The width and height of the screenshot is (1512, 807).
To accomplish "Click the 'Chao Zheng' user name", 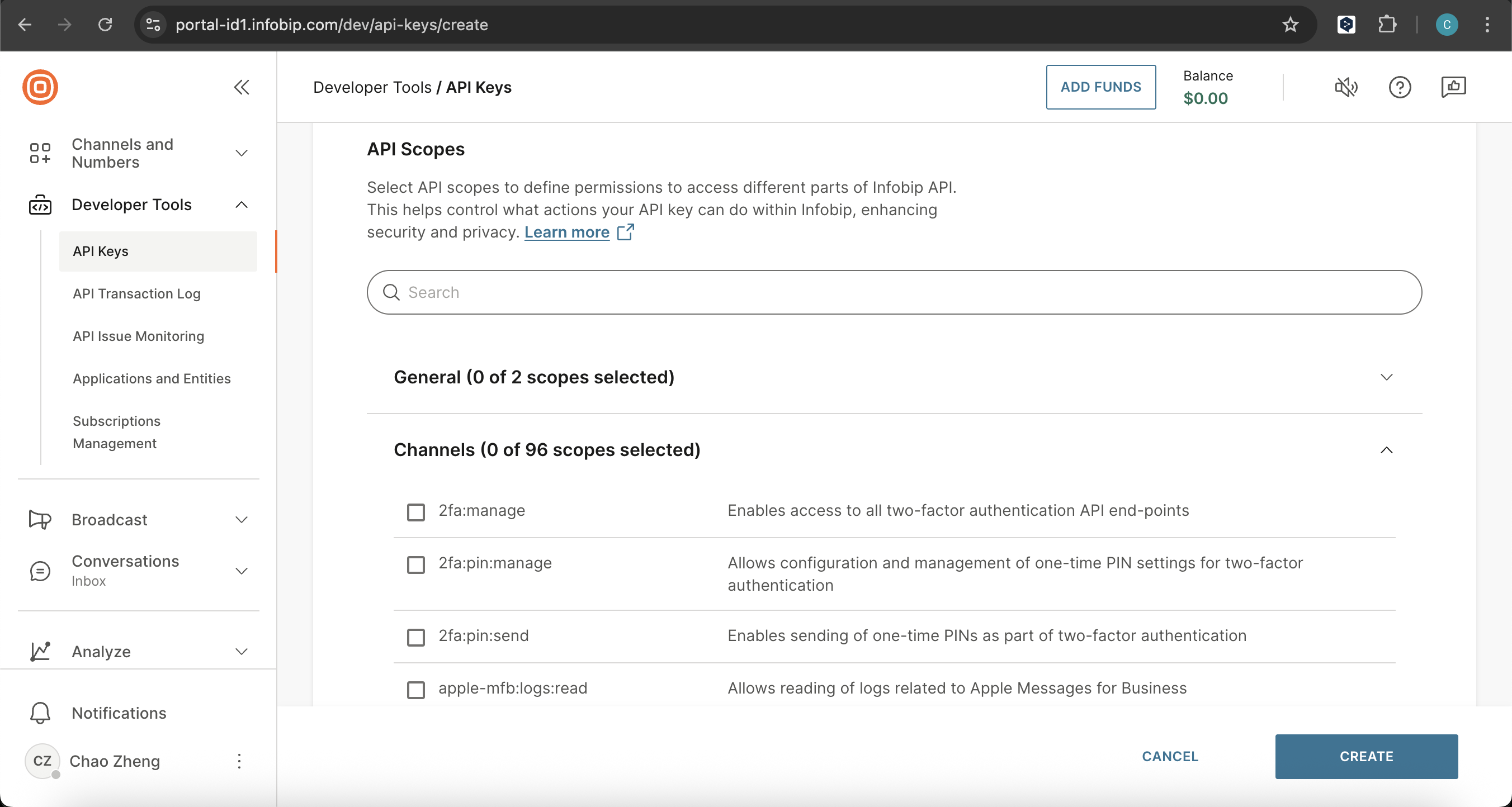I will (x=115, y=761).
